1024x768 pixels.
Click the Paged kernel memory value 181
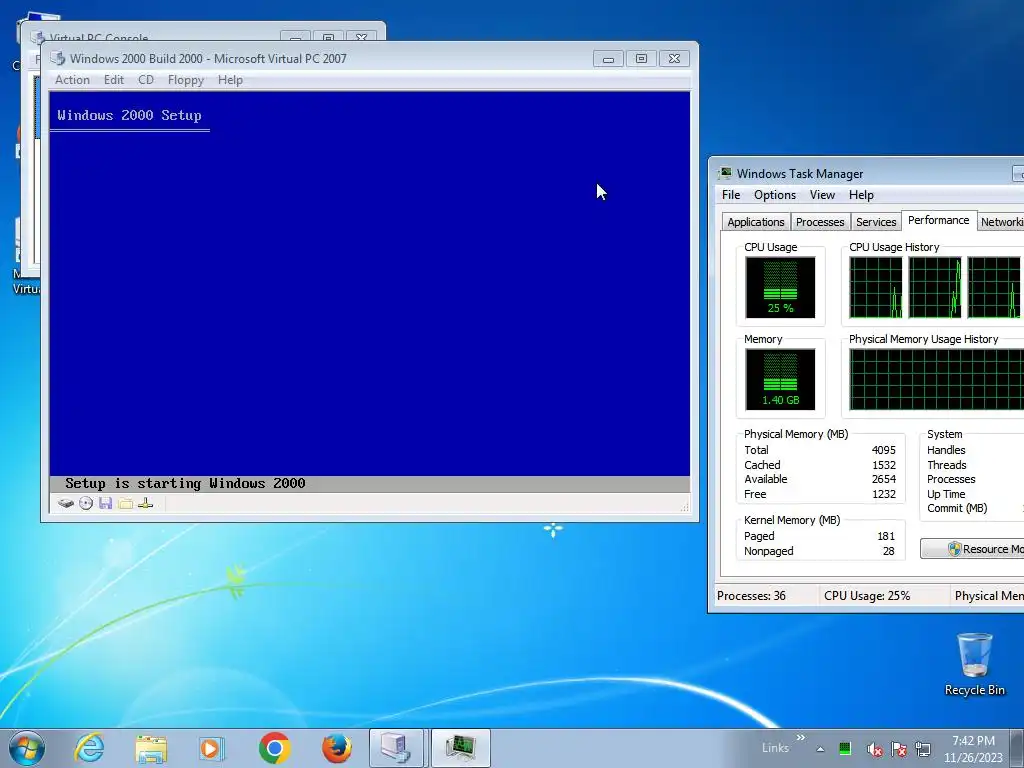(886, 536)
